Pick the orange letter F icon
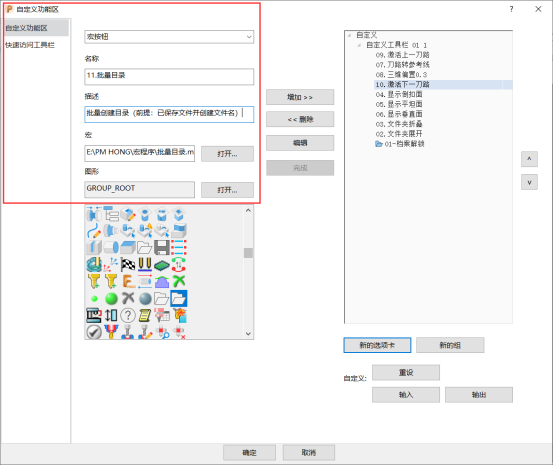 [x=128, y=281]
